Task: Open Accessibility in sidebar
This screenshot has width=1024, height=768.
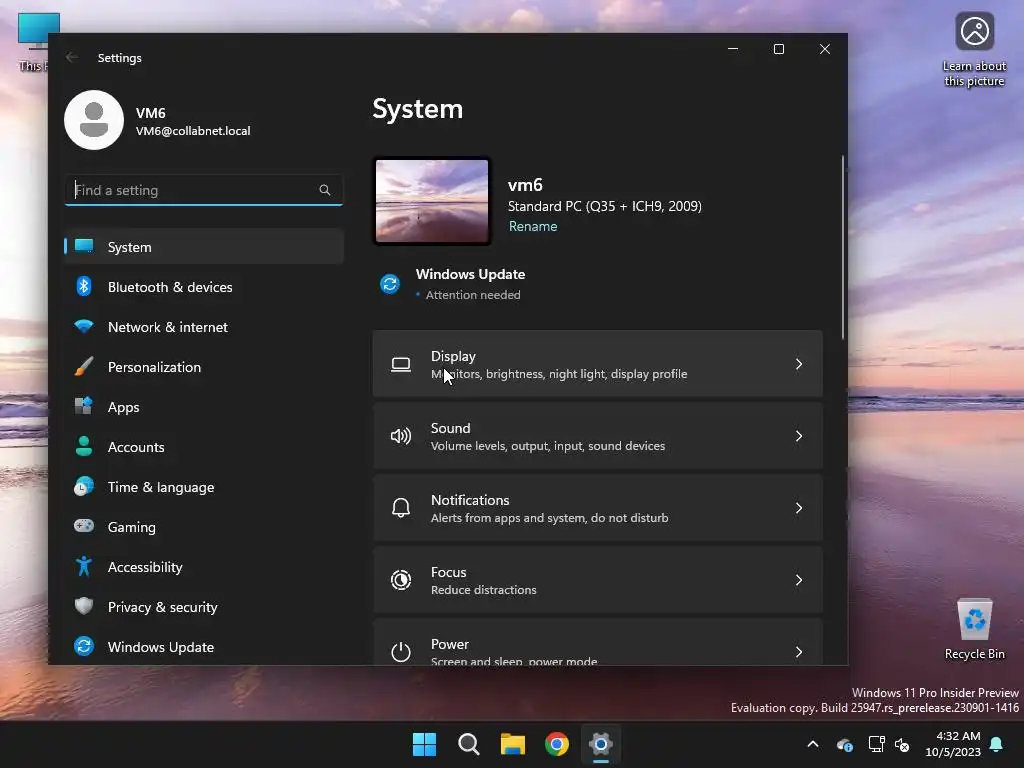Action: coord(204,567)
